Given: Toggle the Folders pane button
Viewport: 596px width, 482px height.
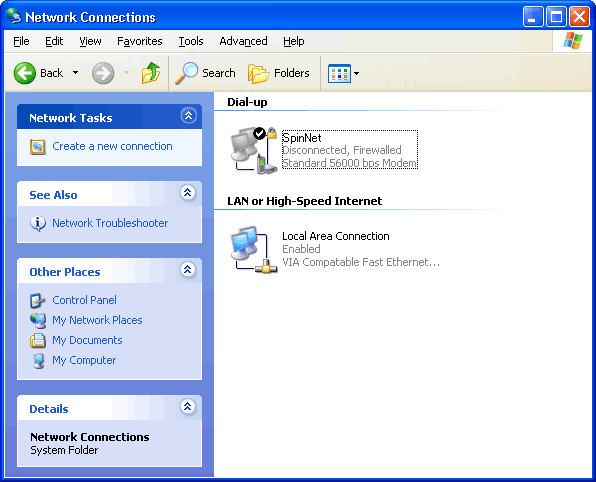Looking at the screenshot, I should point(279,73).
